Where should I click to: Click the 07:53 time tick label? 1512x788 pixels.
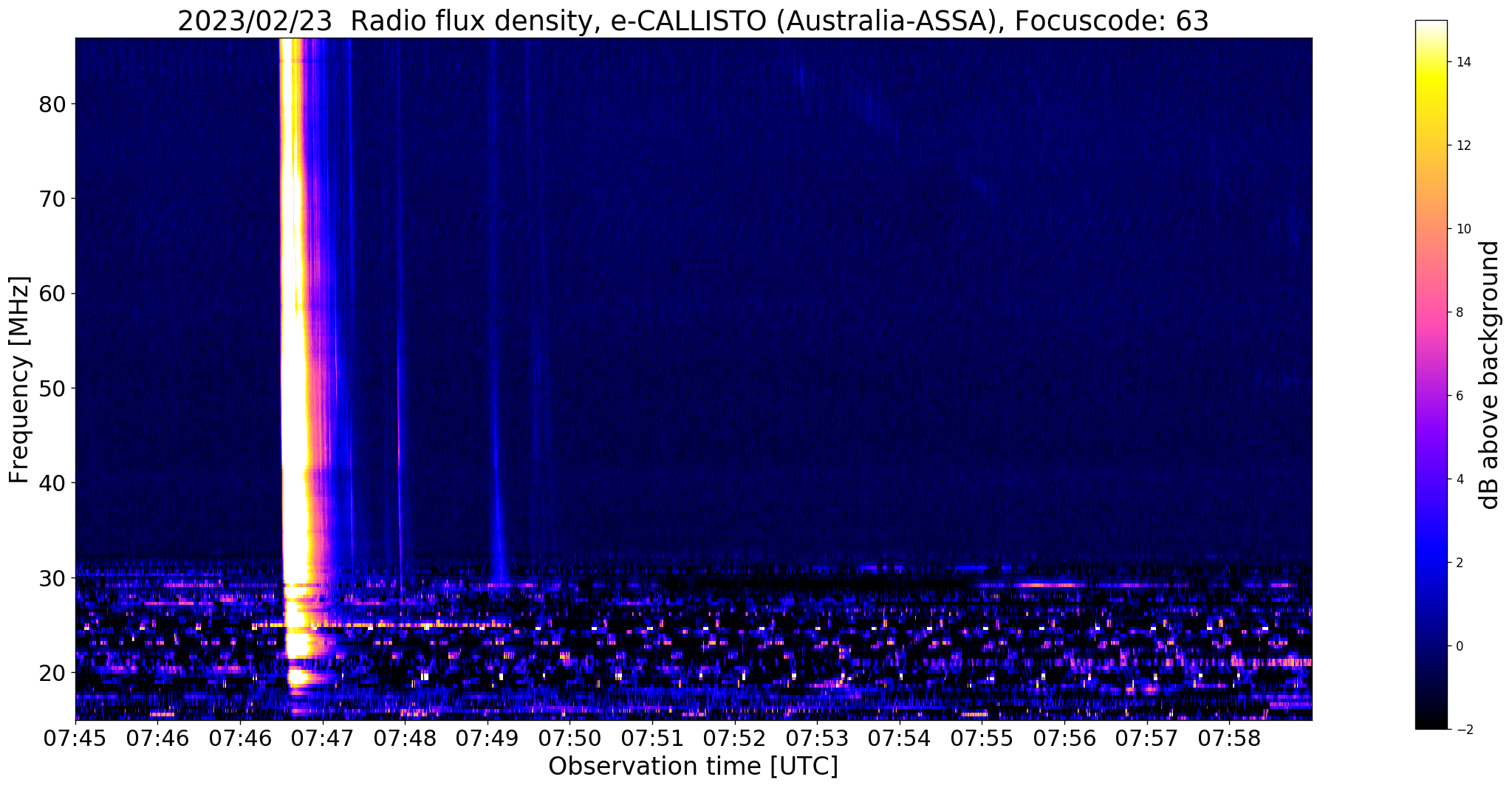point(817,739)
